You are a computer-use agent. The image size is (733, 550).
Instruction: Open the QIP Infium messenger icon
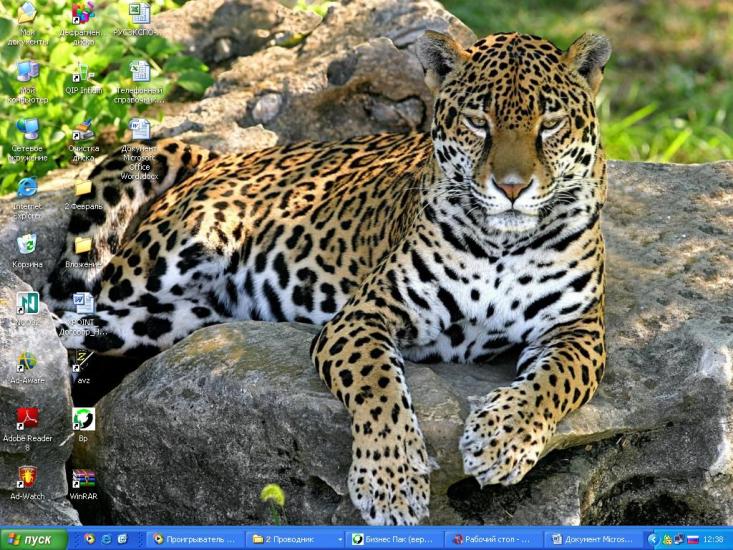(83, 72)
